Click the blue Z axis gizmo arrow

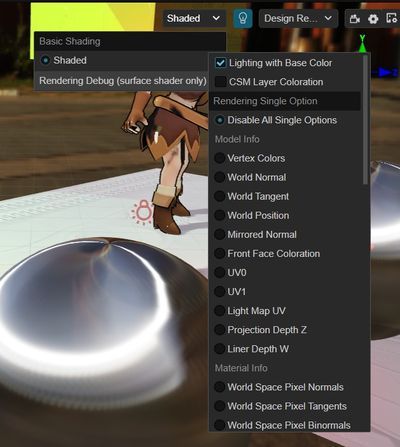tap(386, 72)
